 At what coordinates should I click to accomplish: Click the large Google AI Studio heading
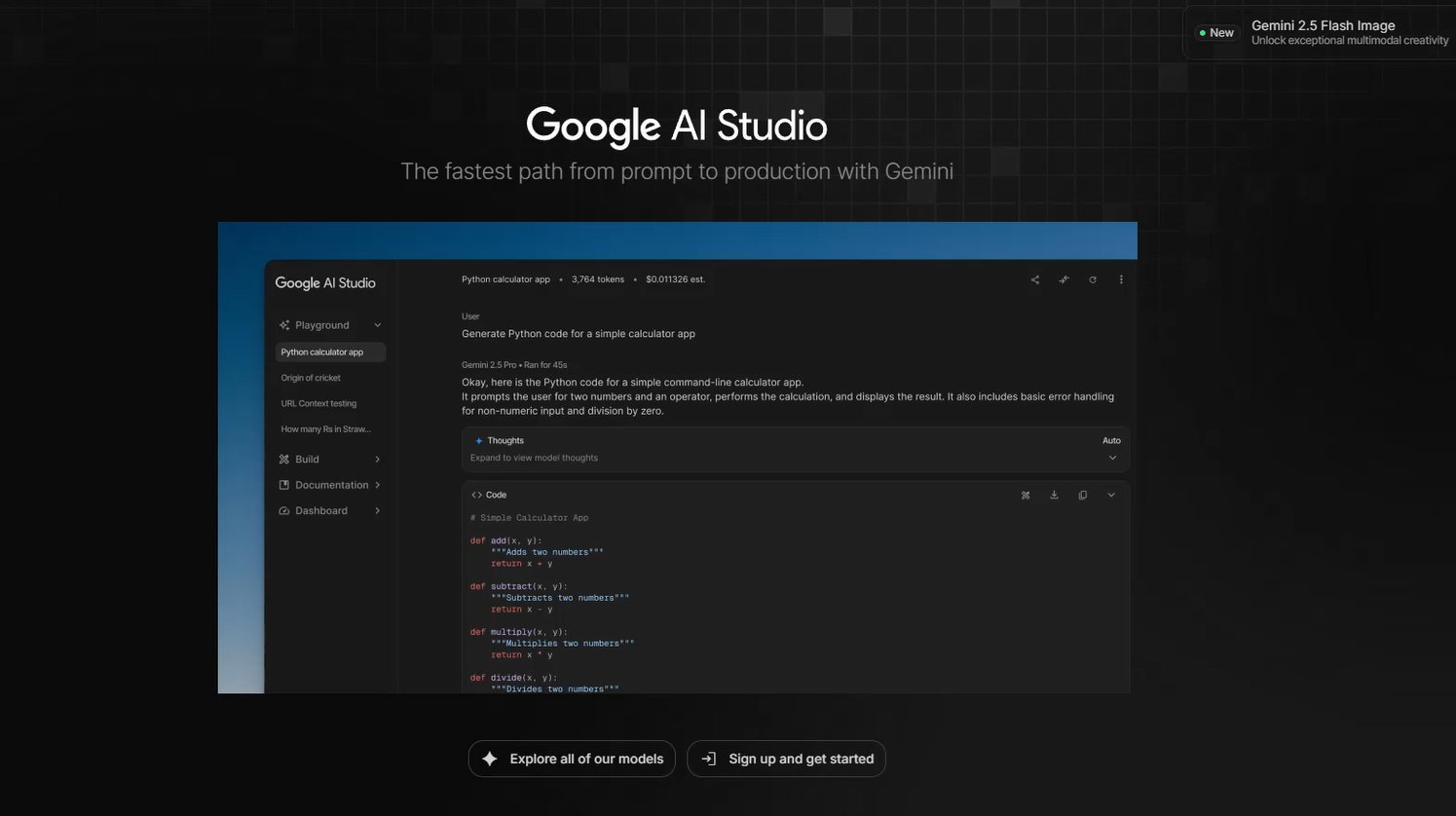pyautogui.click(x=677, y=127)
